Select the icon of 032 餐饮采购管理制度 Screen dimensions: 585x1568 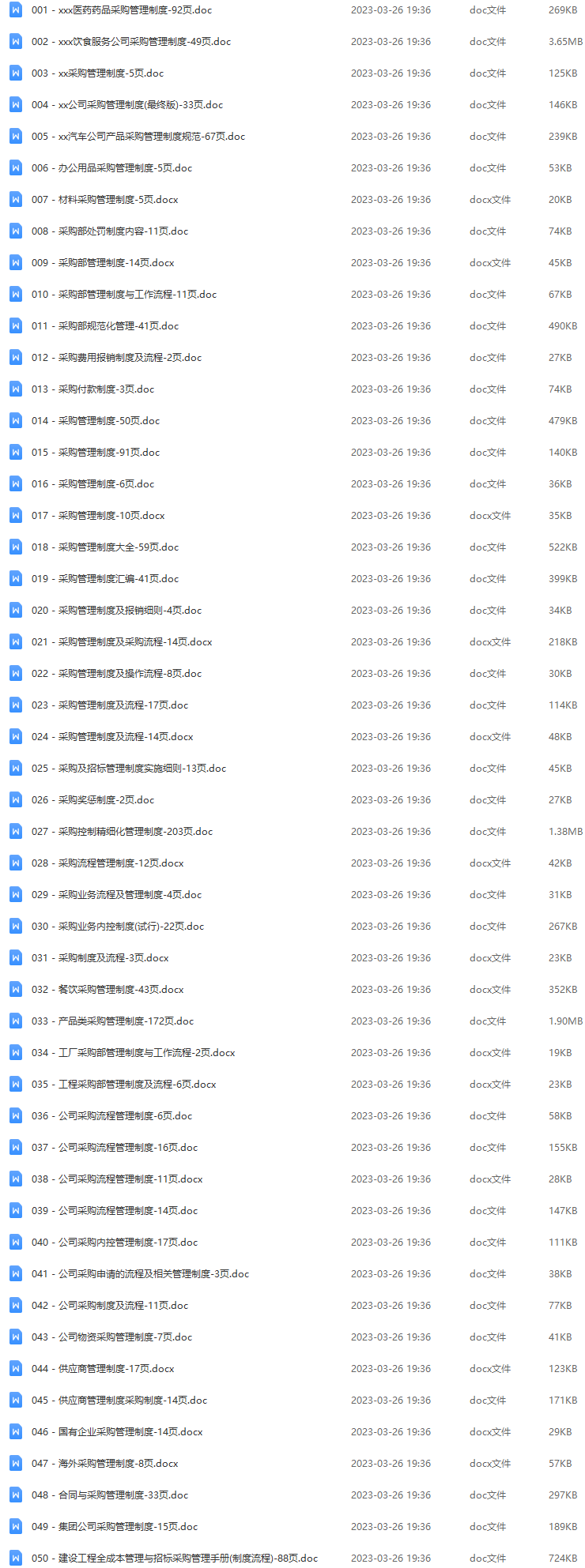coord(16,990)
